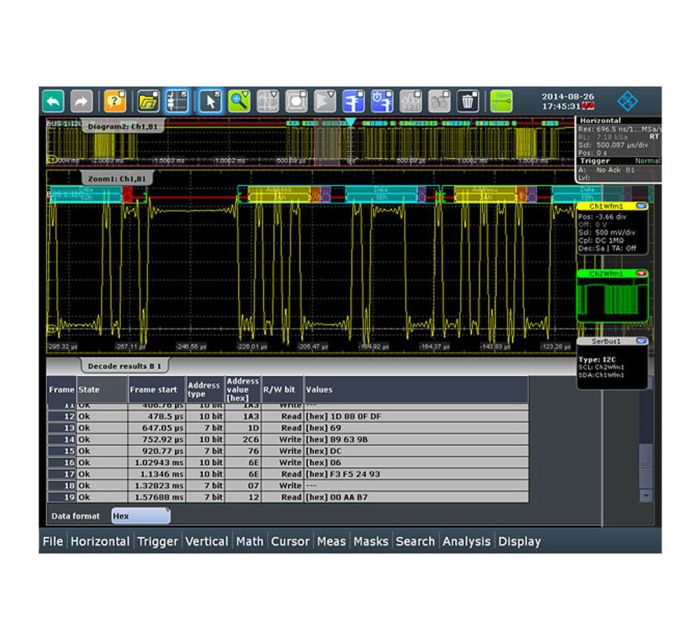Click the decode table scrollbar down arrow
Viewport: 700px width, 640px height.
[645, 495]
